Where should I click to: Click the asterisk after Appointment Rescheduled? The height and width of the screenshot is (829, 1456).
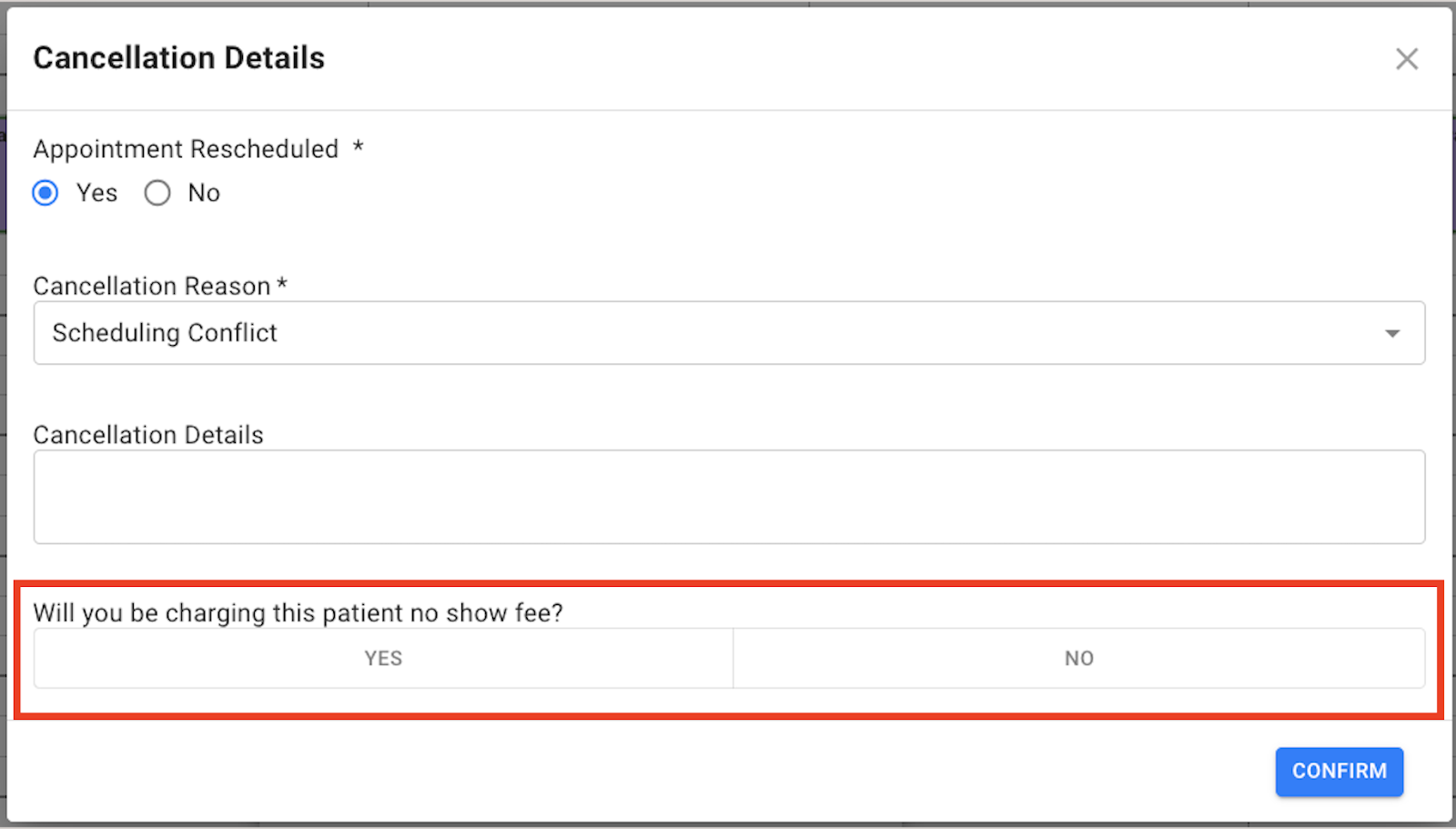(x=359, y=147)
